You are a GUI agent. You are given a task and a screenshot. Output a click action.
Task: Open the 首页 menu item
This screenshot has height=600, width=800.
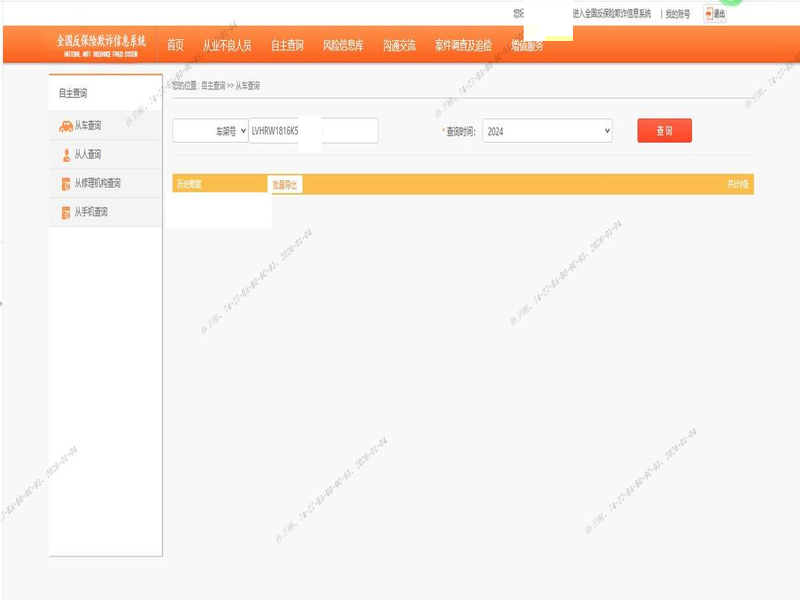pos(175,45)
